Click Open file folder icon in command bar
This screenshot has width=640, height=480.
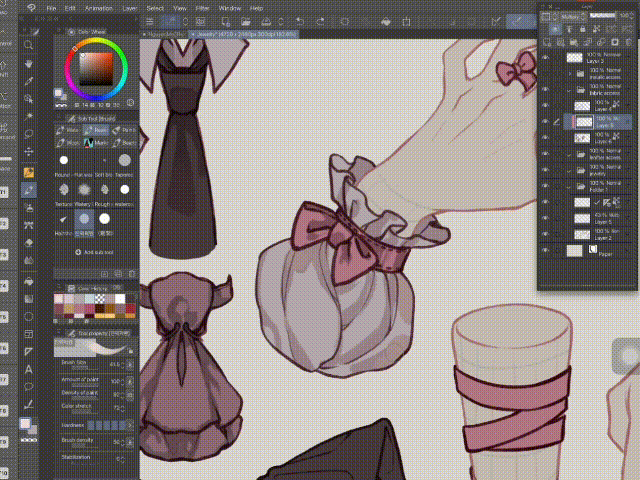coord(245,22)
